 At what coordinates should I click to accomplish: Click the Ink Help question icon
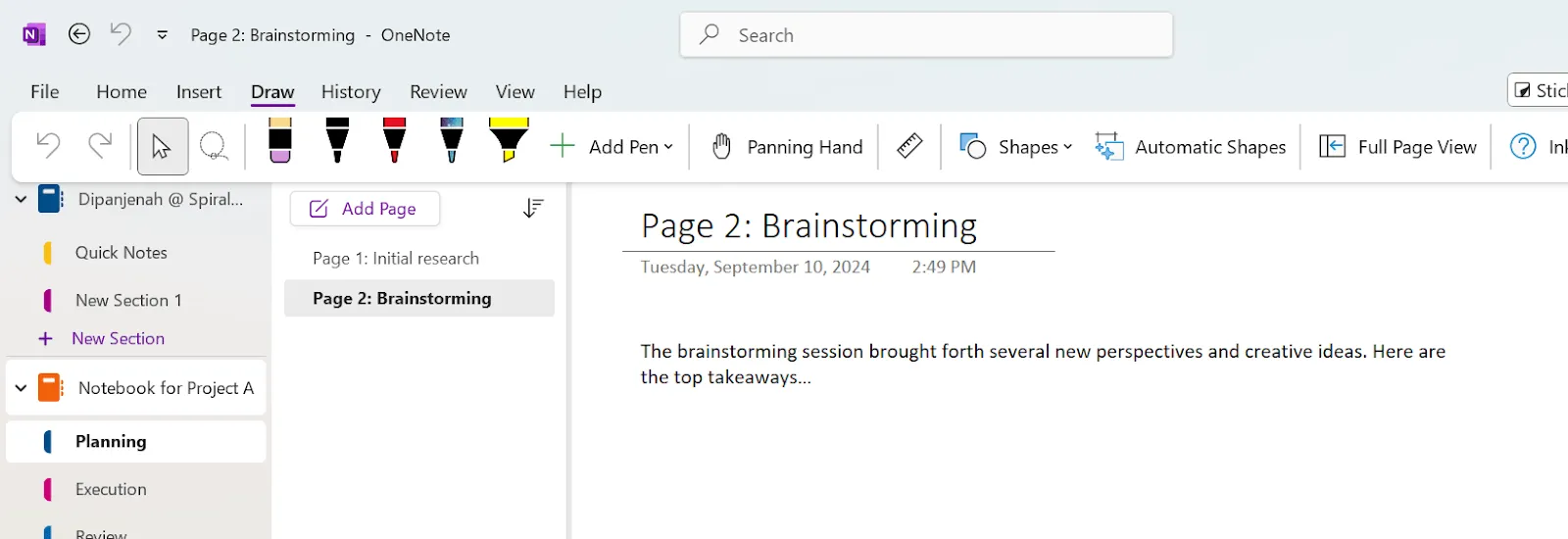pos(1523,147)
